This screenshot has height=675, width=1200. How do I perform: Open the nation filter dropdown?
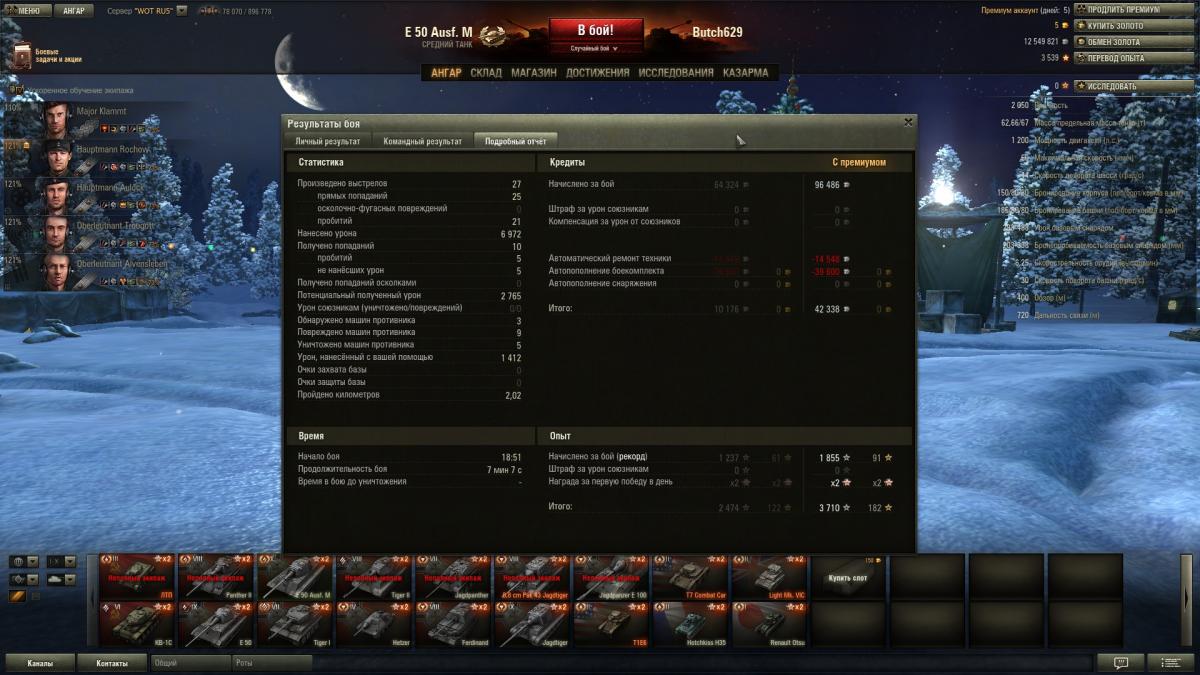point(25,562)
